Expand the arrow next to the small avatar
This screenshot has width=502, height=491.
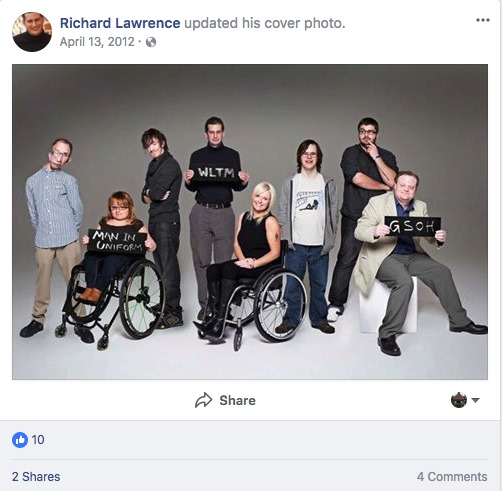coord(476,400)
